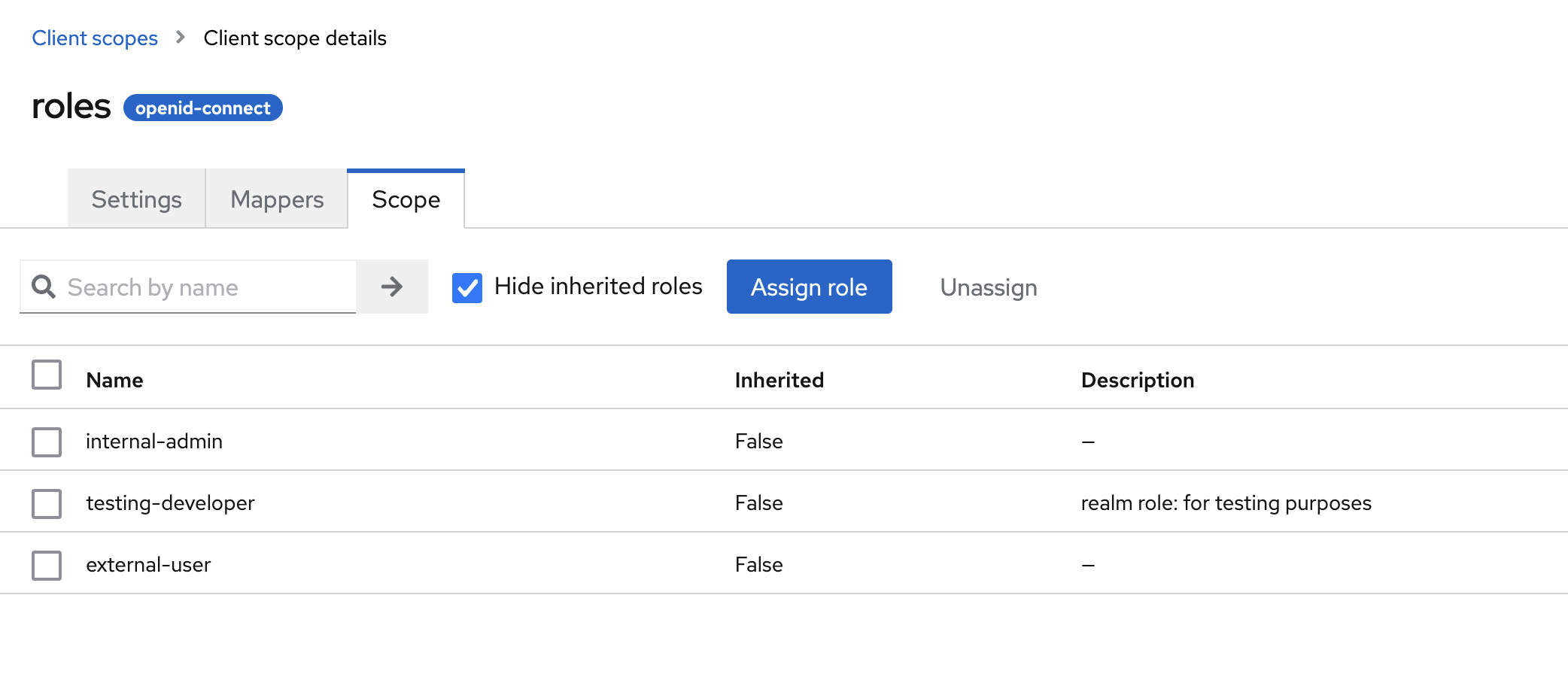Switch to the Mappers tab
Screen dimensions: 1568x680
[277, 199]
